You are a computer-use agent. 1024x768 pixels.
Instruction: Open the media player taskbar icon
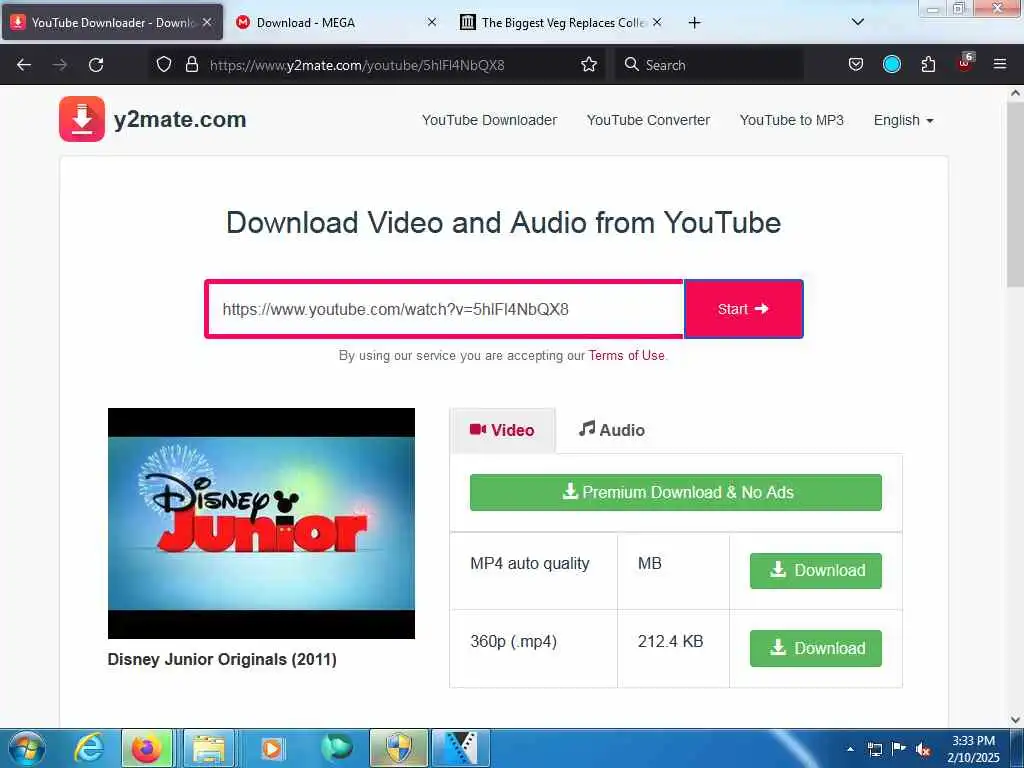pyautogui.click(x=272, y=748)
